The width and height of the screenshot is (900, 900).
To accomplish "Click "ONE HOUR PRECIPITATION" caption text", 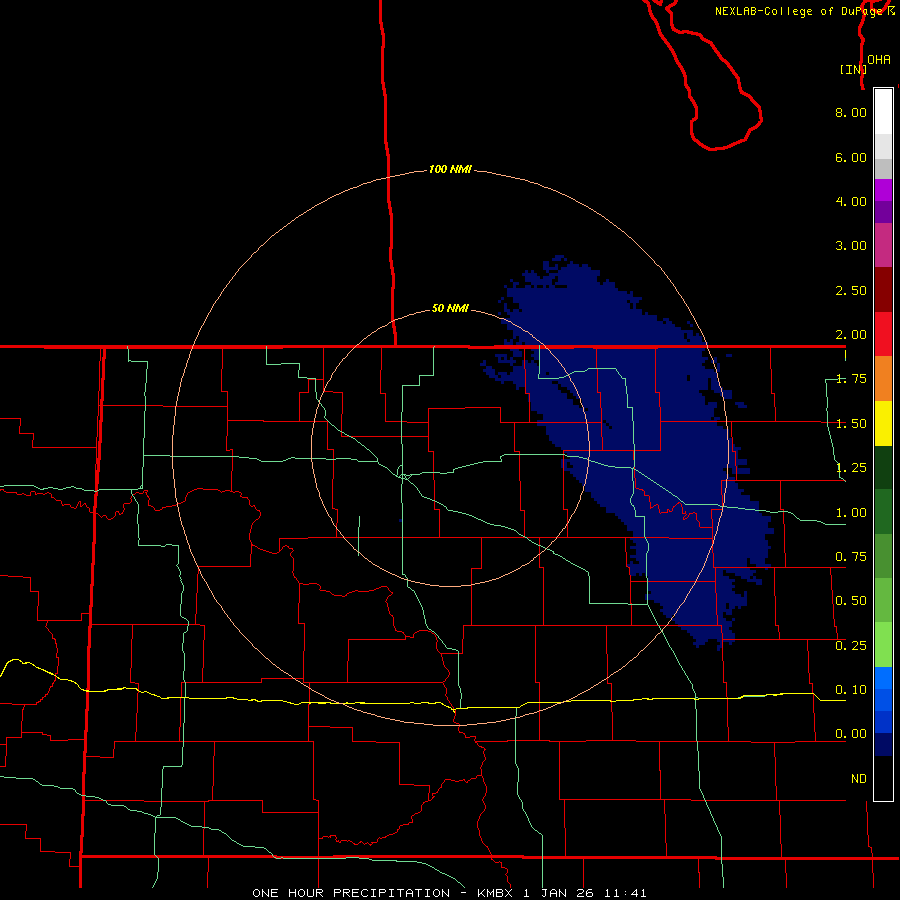I will click(351, 893).
